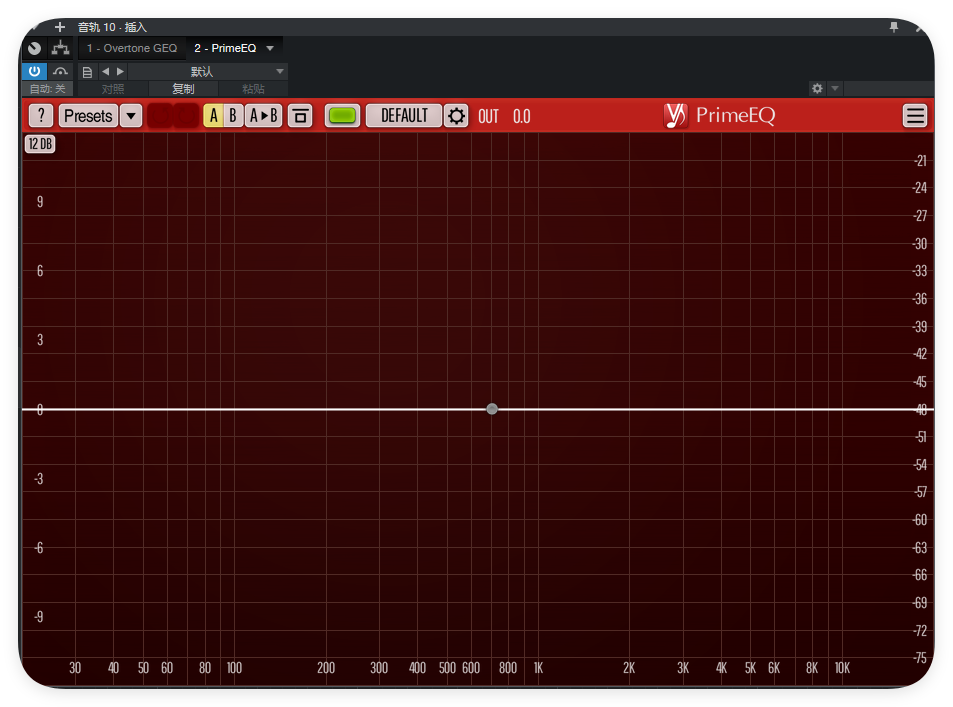This screenshot has width=953, height=707.
Task: Click the empty field right of the host gear
Action: (x=889, y=89)
